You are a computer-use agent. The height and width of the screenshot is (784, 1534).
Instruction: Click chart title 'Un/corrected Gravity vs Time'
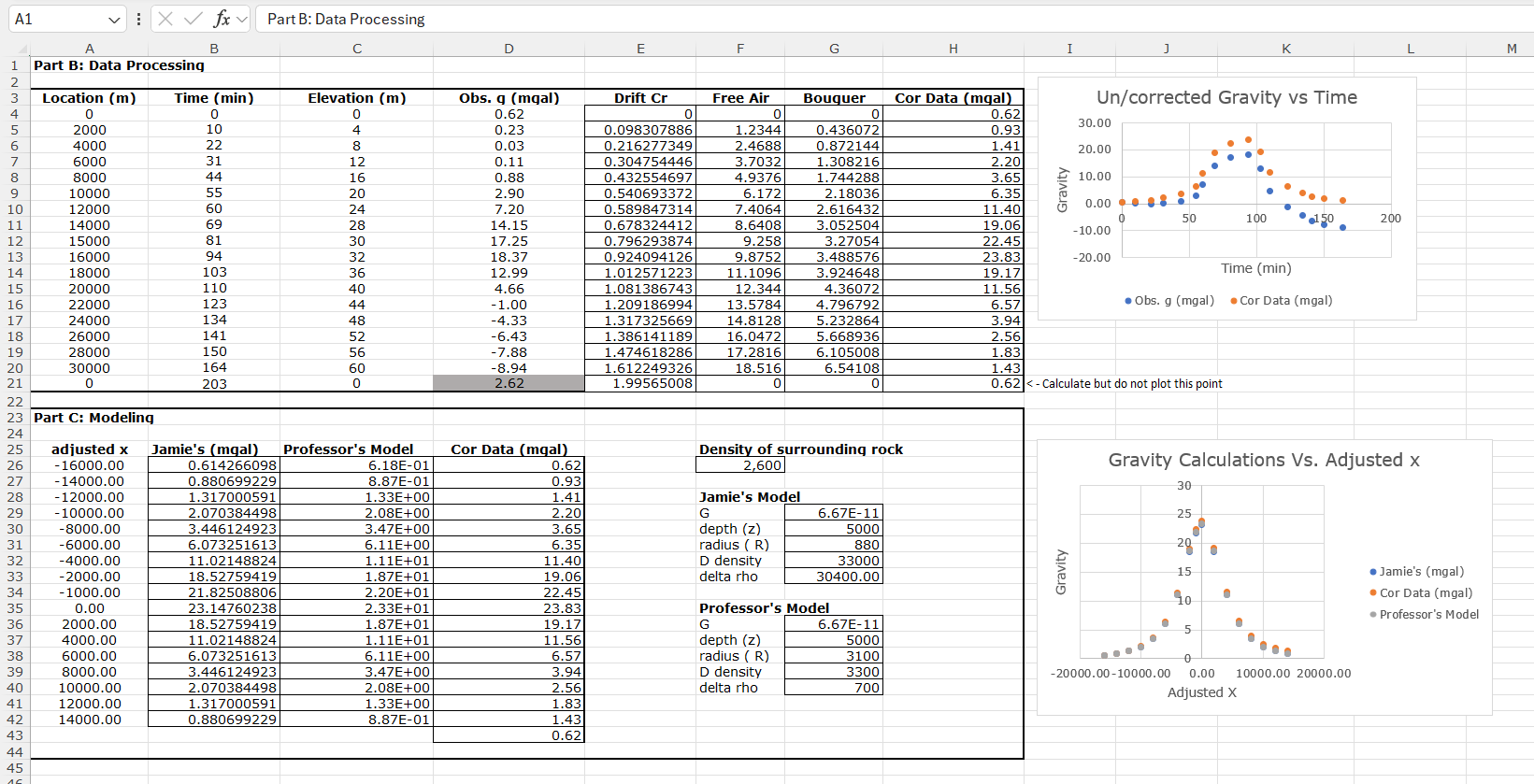pos(1226,97)
